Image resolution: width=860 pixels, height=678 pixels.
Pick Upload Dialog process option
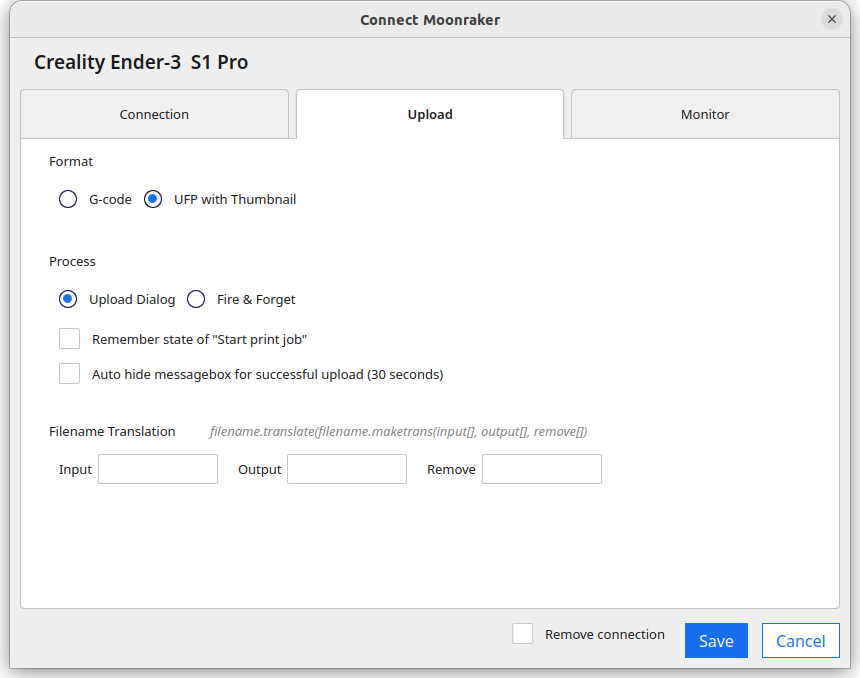[68, 300]
